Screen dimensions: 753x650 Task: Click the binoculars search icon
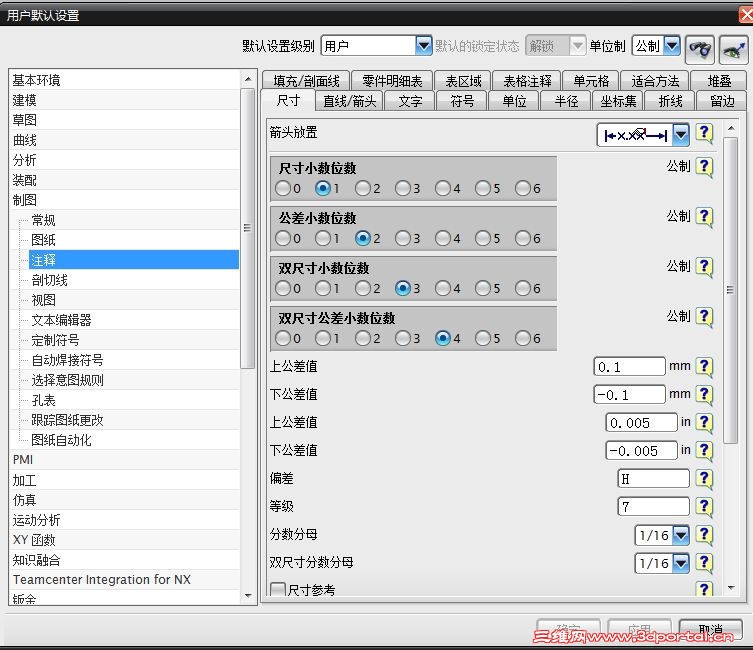pyautogui.click(x=700, y=49)
